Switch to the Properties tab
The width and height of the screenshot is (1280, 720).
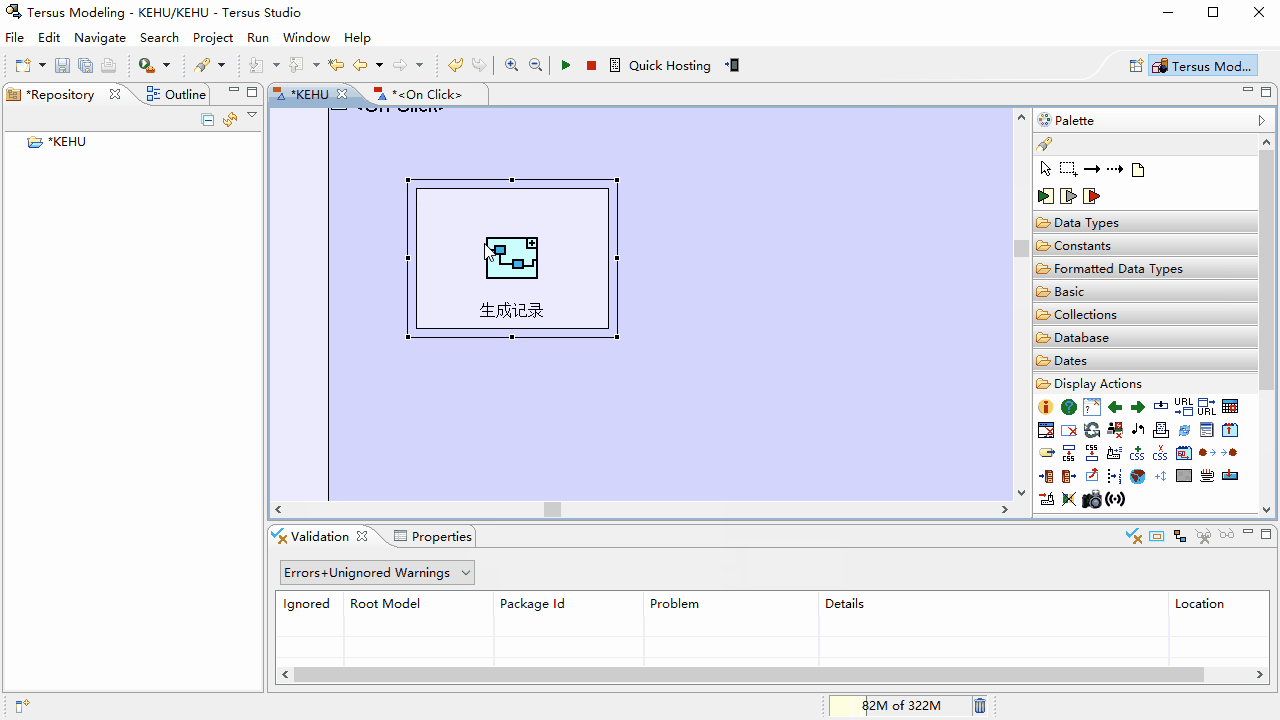(x=432, y=536)
